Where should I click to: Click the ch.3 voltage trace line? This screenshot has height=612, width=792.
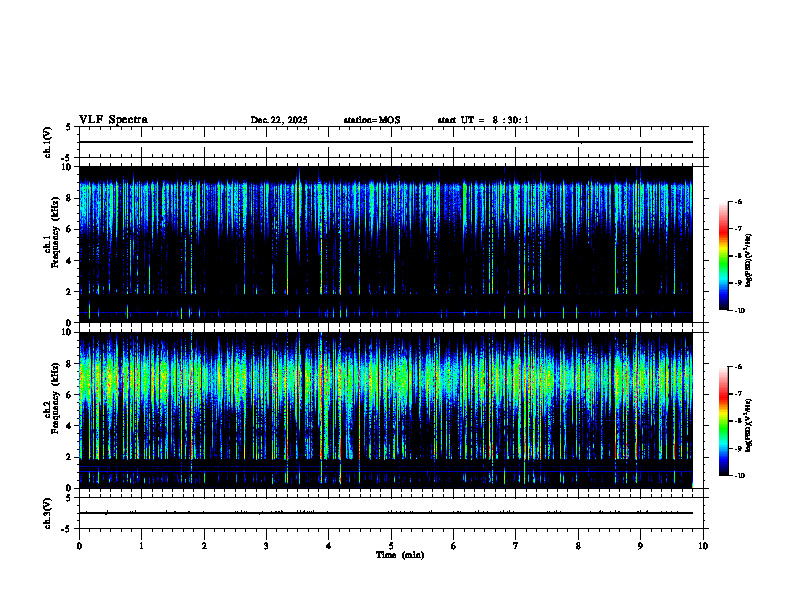click(386, 513)
